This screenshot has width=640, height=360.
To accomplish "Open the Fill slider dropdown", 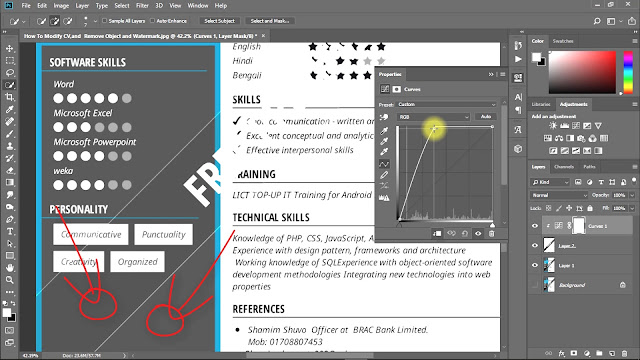I will pyautogui.click(x=632, y=208).
